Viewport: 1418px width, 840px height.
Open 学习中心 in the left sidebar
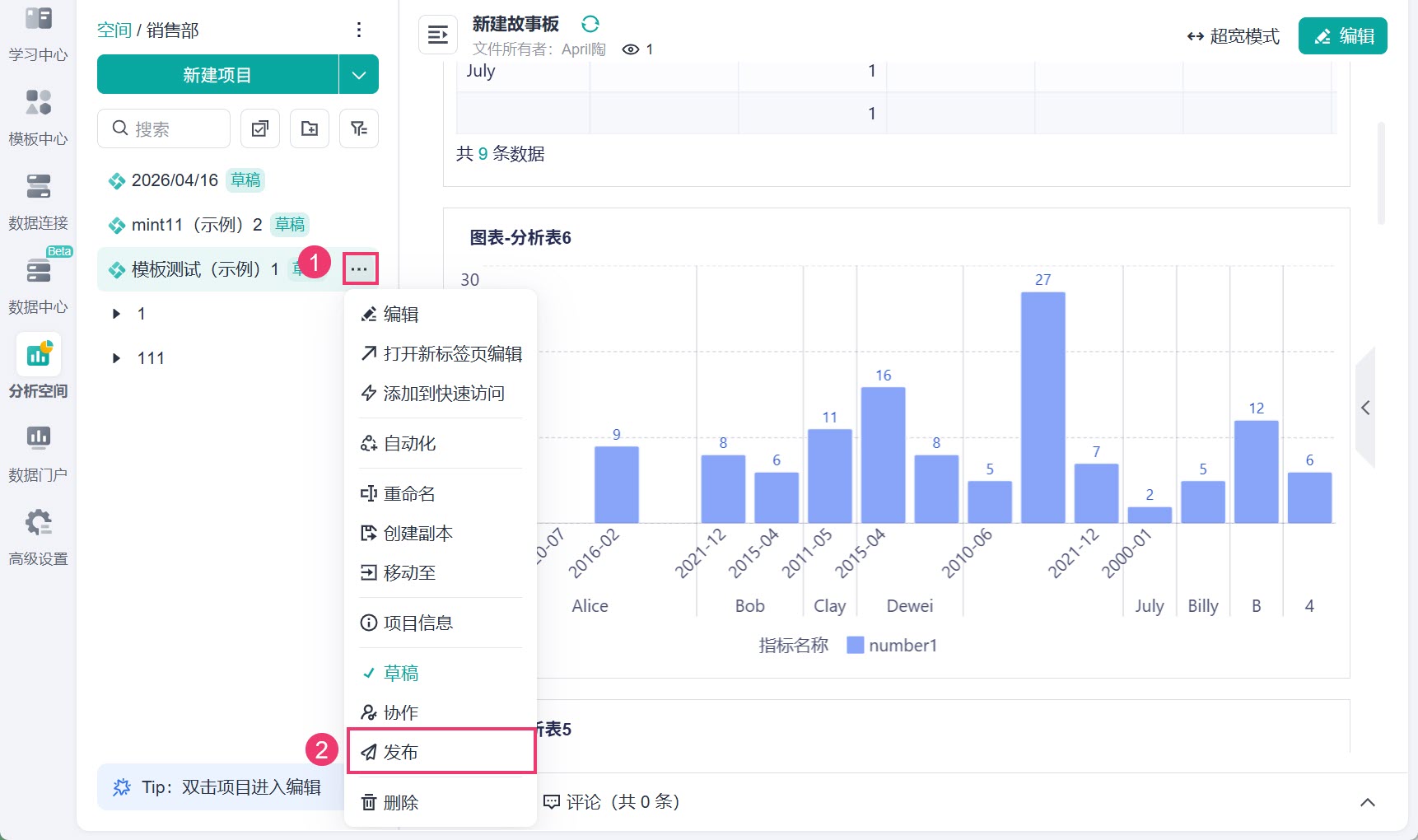coord(38,33)
